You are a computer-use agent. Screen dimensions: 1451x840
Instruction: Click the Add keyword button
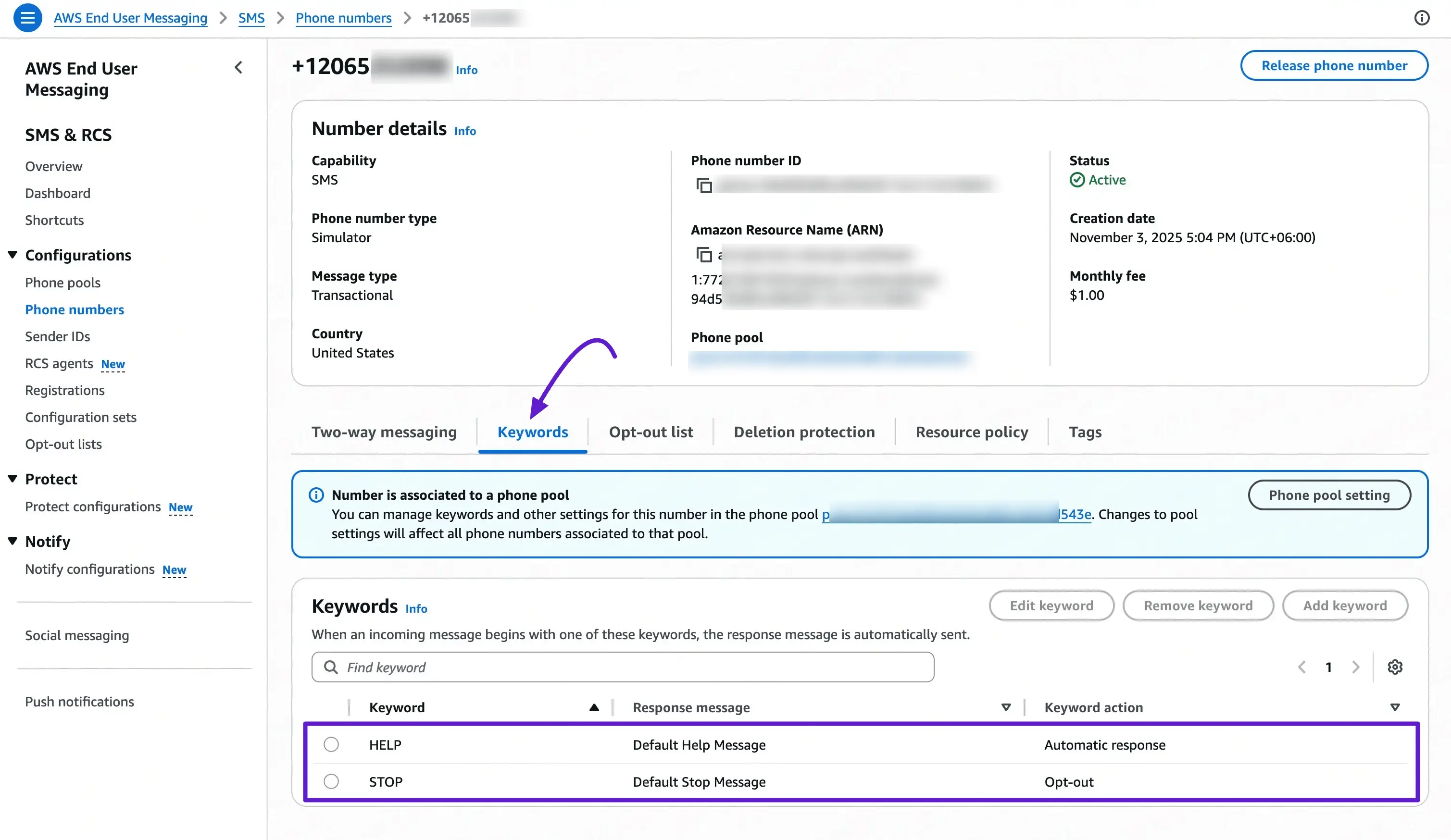[1344, 606]
